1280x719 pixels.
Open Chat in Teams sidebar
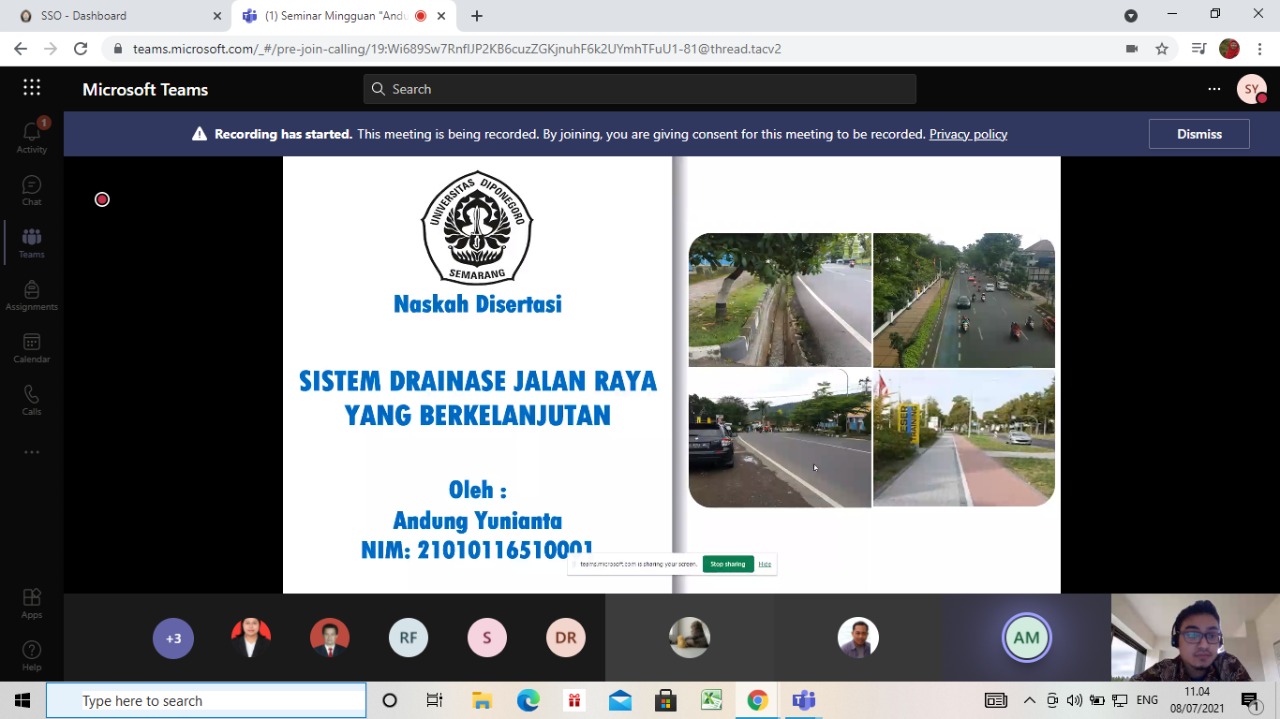[31, 190]
